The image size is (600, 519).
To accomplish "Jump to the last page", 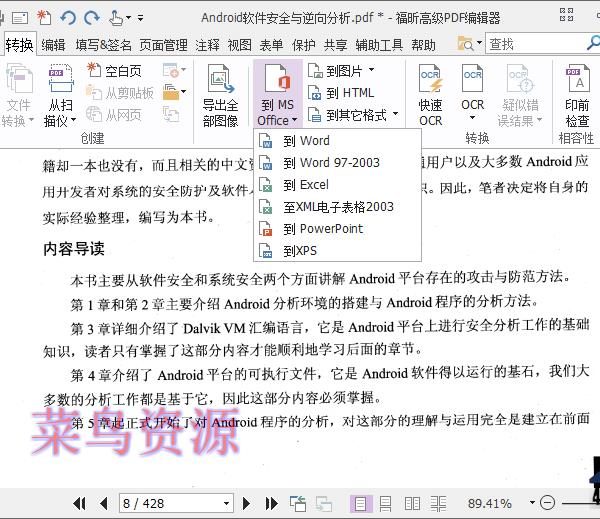I will (x=271, y=503).
